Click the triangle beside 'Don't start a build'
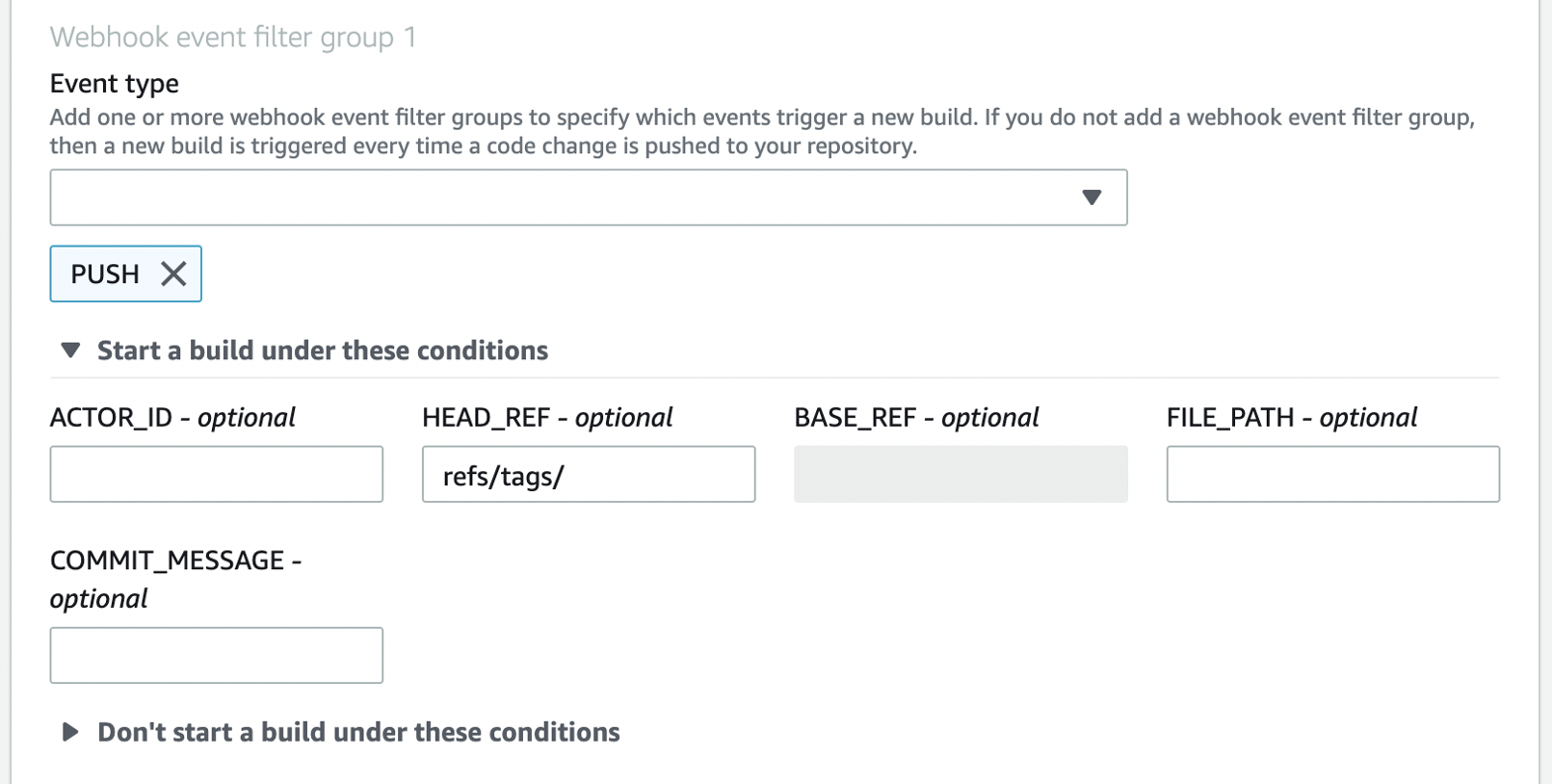The image size is (1553, 784). (70, 732)
